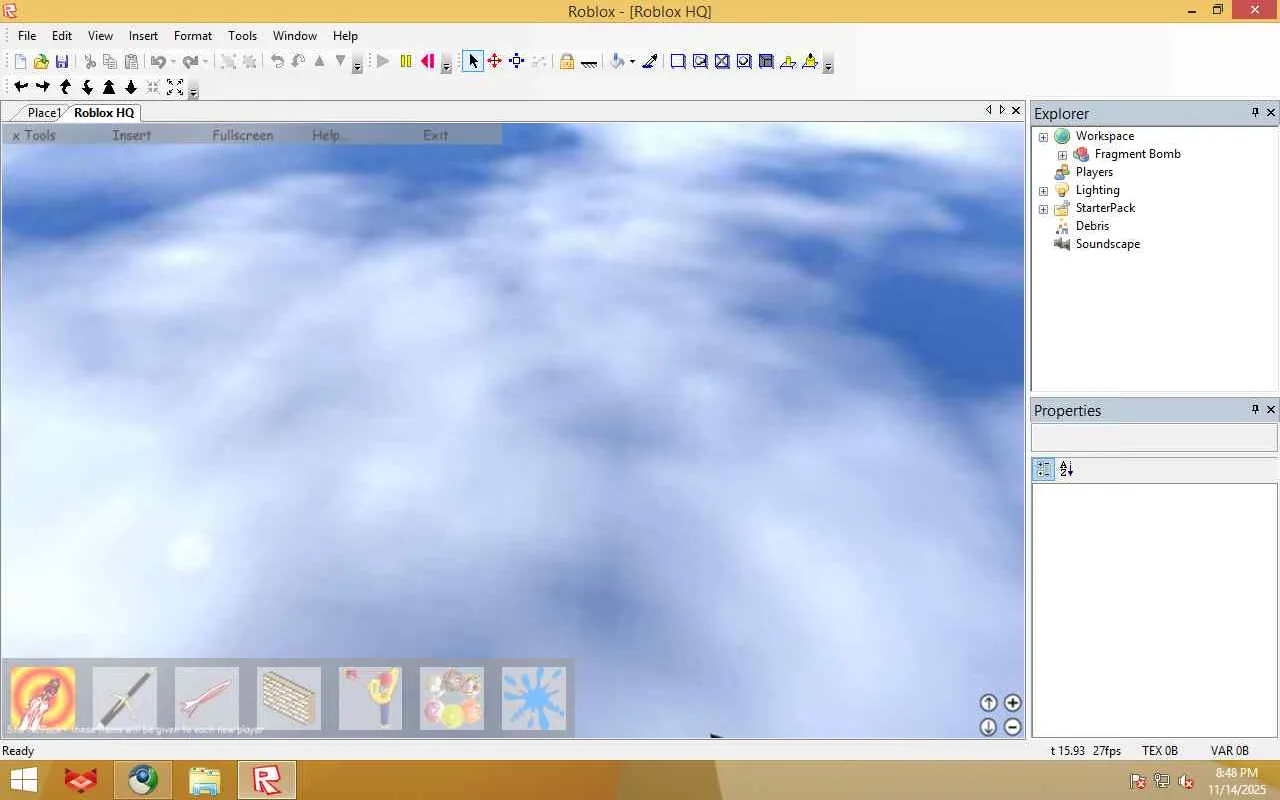
Task: Select the eyedropper color picker tool
Action: pos(650,62)
